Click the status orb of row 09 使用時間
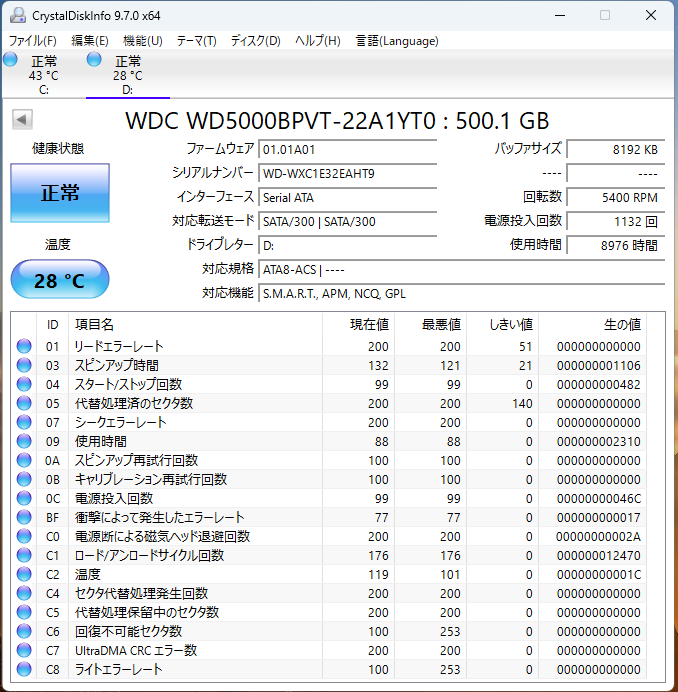Screen dimensions: 678x692 coord(24,441)
